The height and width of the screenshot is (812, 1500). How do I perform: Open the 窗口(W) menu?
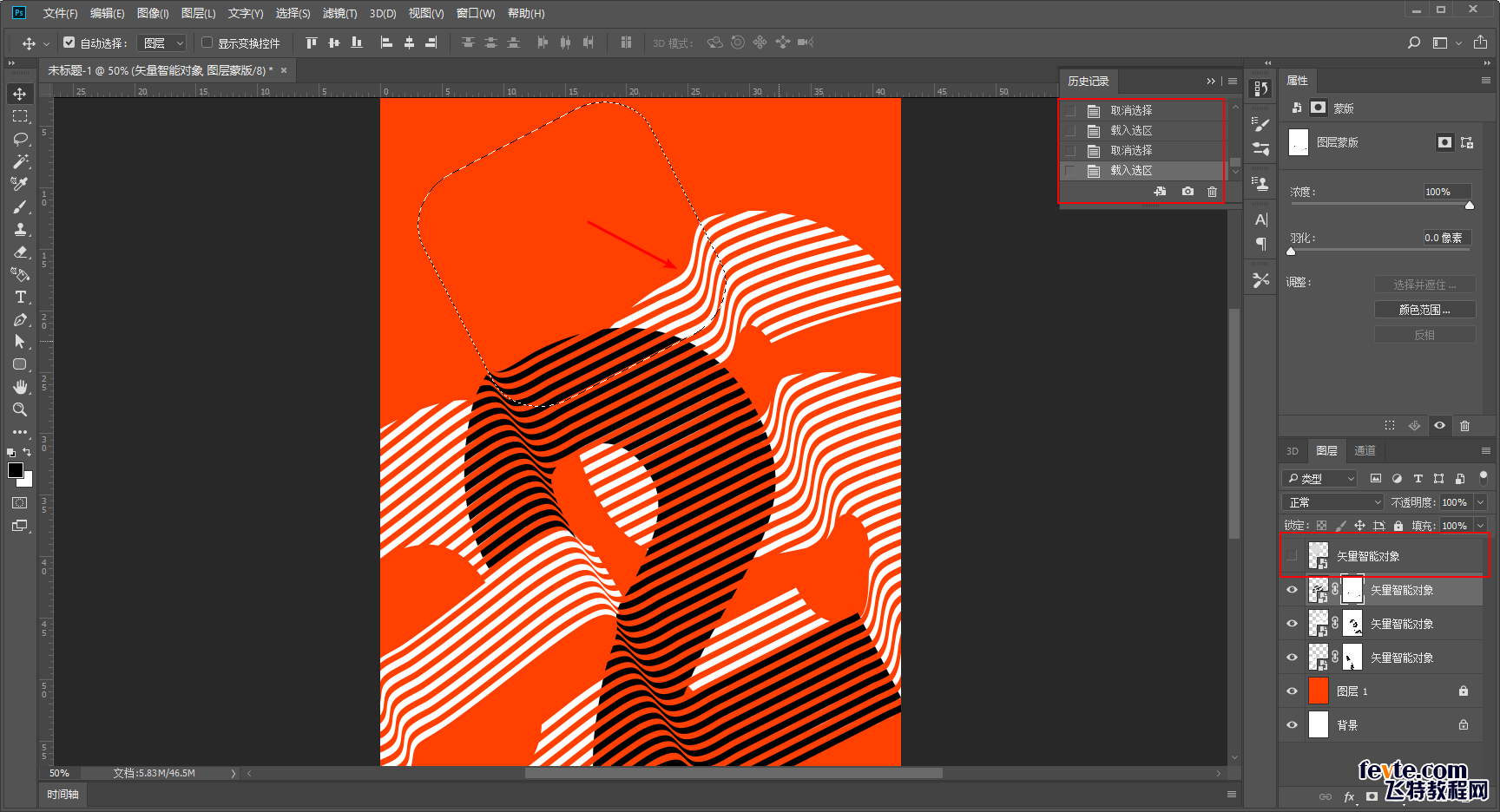(x=476, y=13)
